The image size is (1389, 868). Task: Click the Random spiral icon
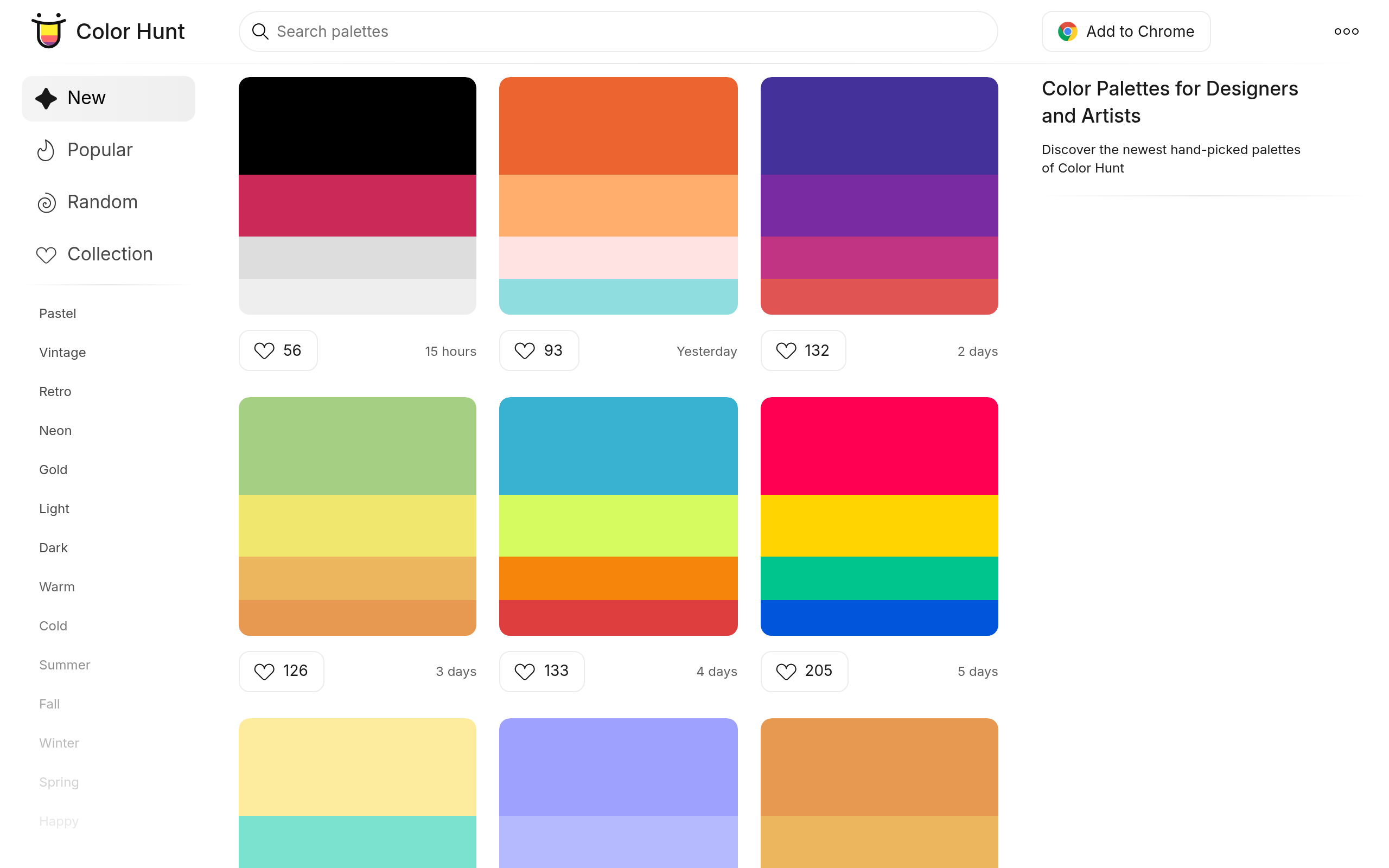coord(47,203)
